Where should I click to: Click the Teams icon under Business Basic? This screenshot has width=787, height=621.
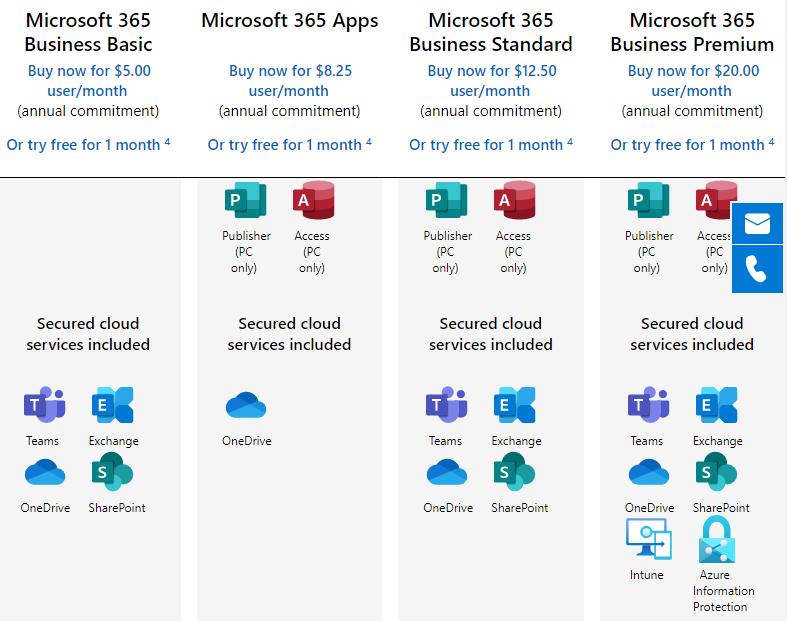43,405
